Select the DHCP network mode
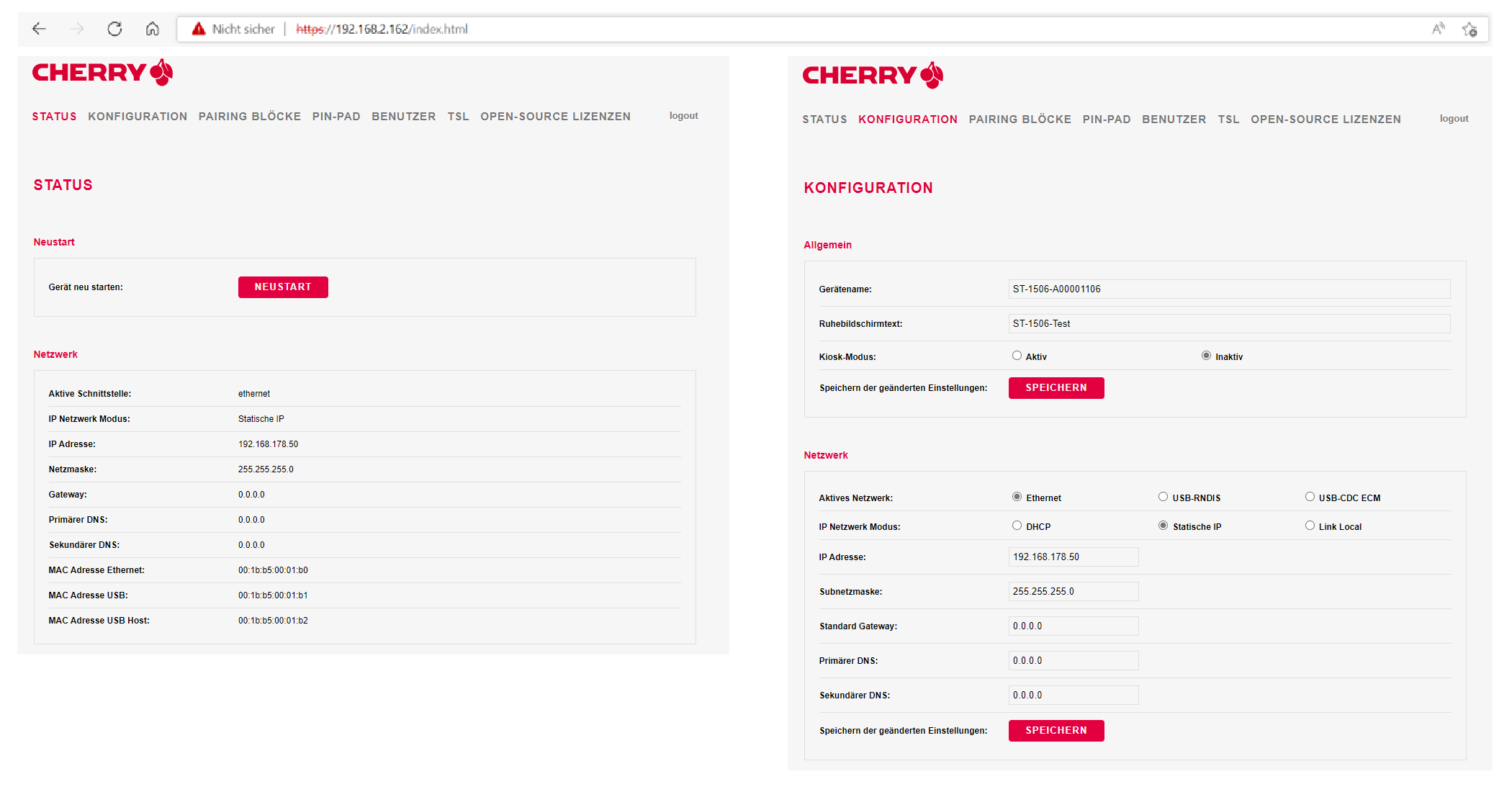Screen dimensions: 1512x792 coord(1017,526)
